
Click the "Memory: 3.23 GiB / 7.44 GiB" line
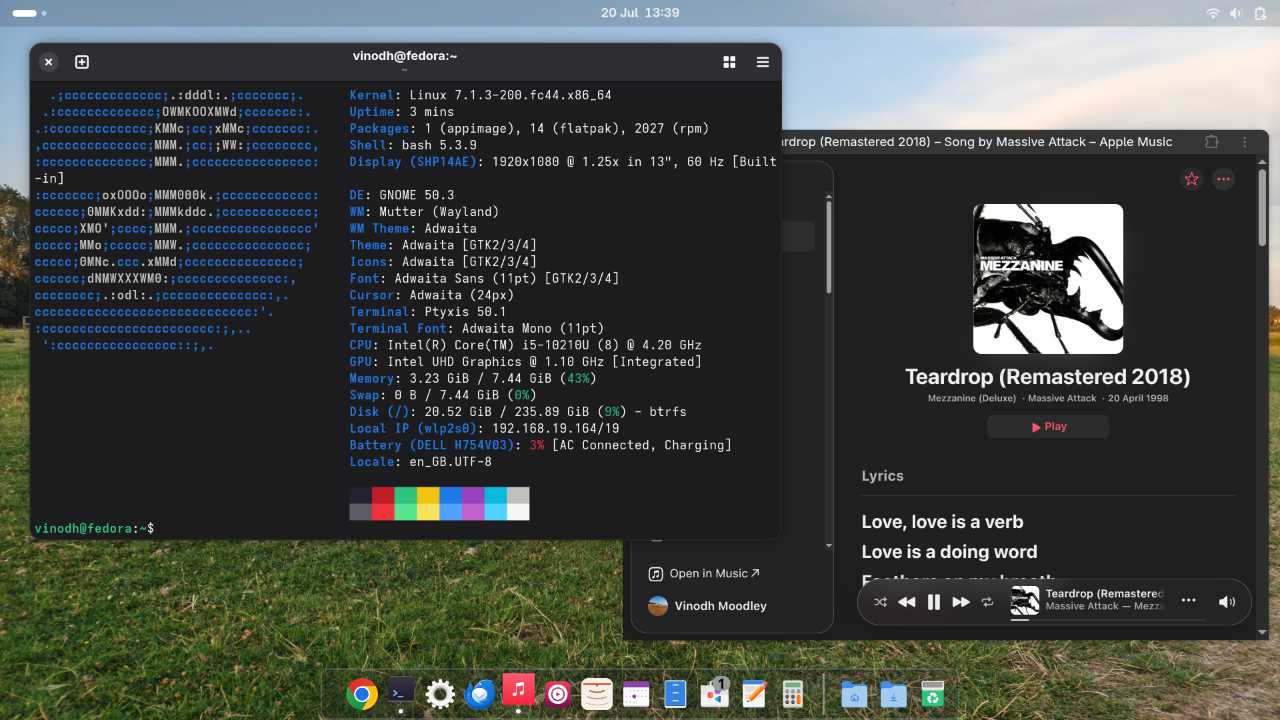473,379
